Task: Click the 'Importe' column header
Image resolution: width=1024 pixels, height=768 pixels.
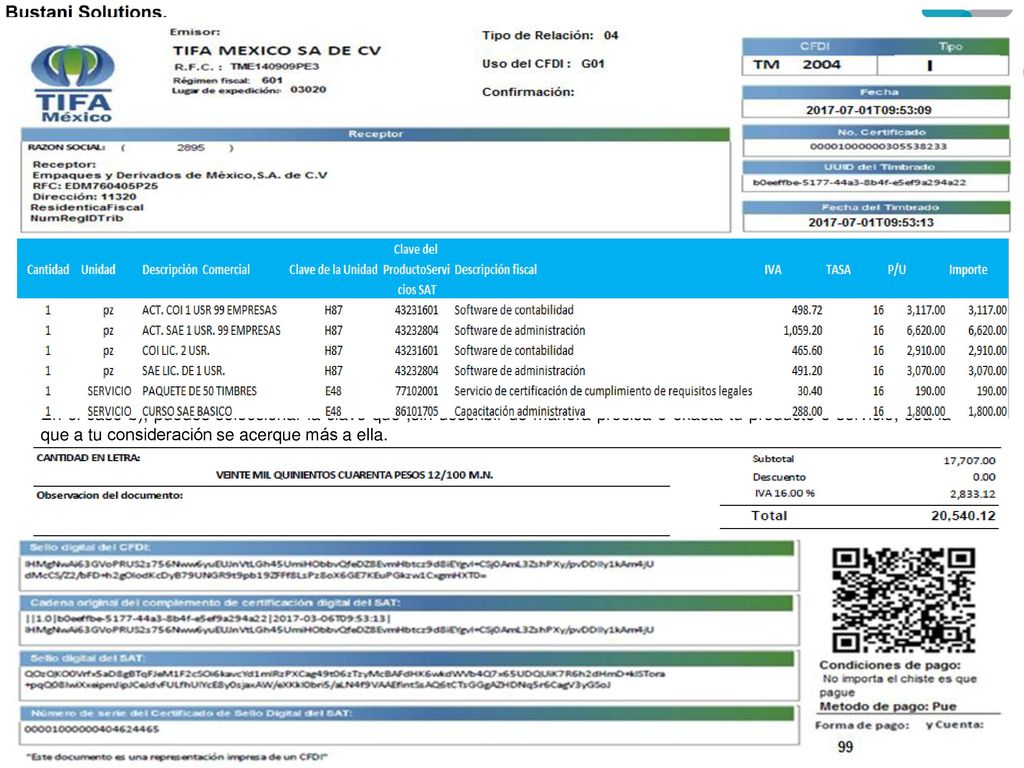Action: (x=968, y=270)
